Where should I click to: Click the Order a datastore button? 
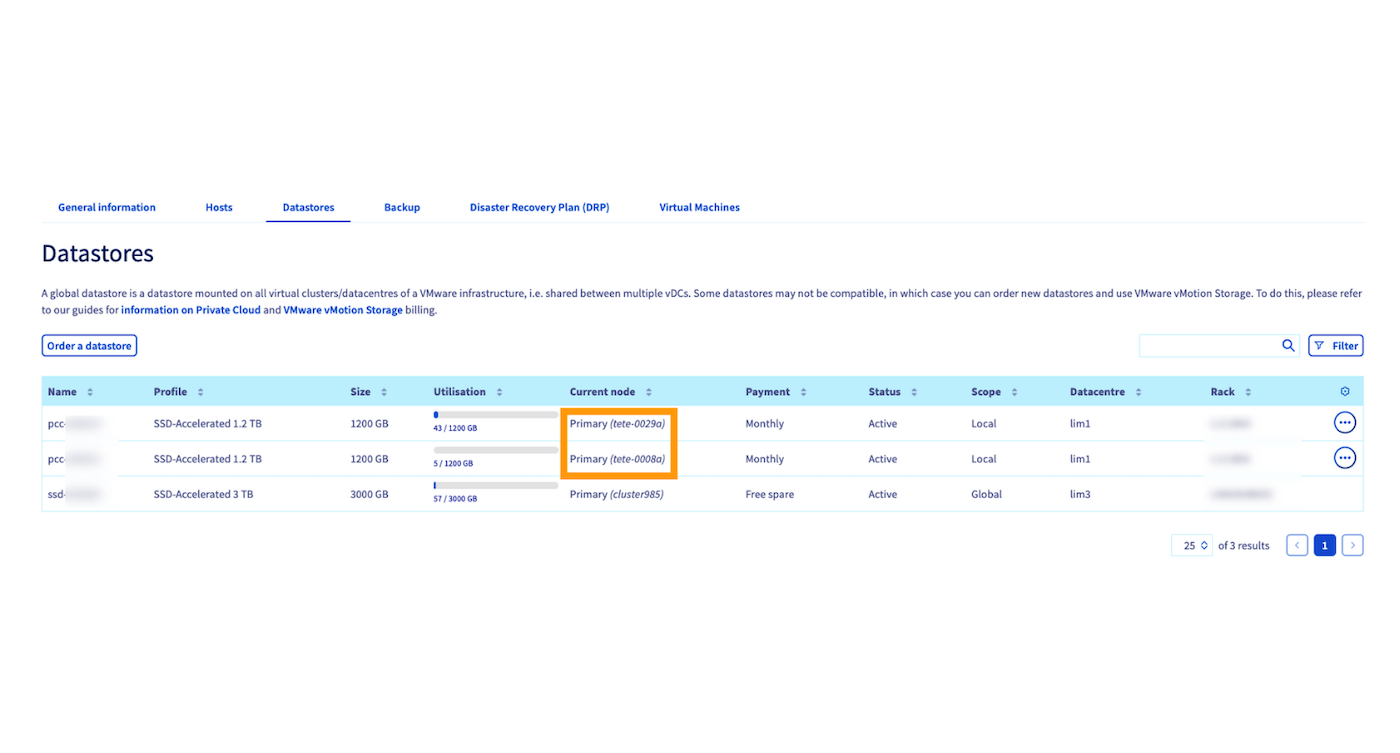[x=89, y=345]
